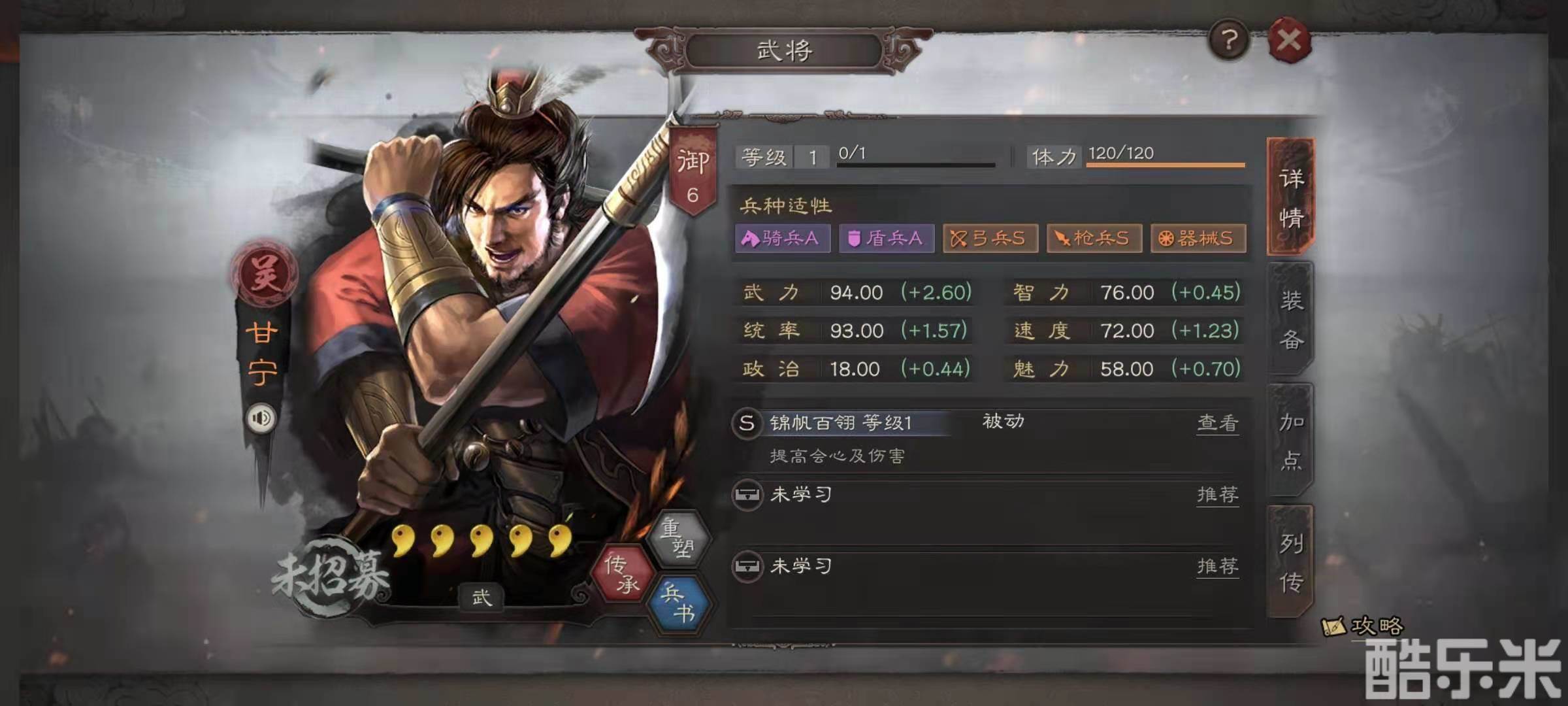Image resolution: width=1568 pixels, height=706 pixels.
Task: Open the 列传 biography tab
Action: point(1291,562)
